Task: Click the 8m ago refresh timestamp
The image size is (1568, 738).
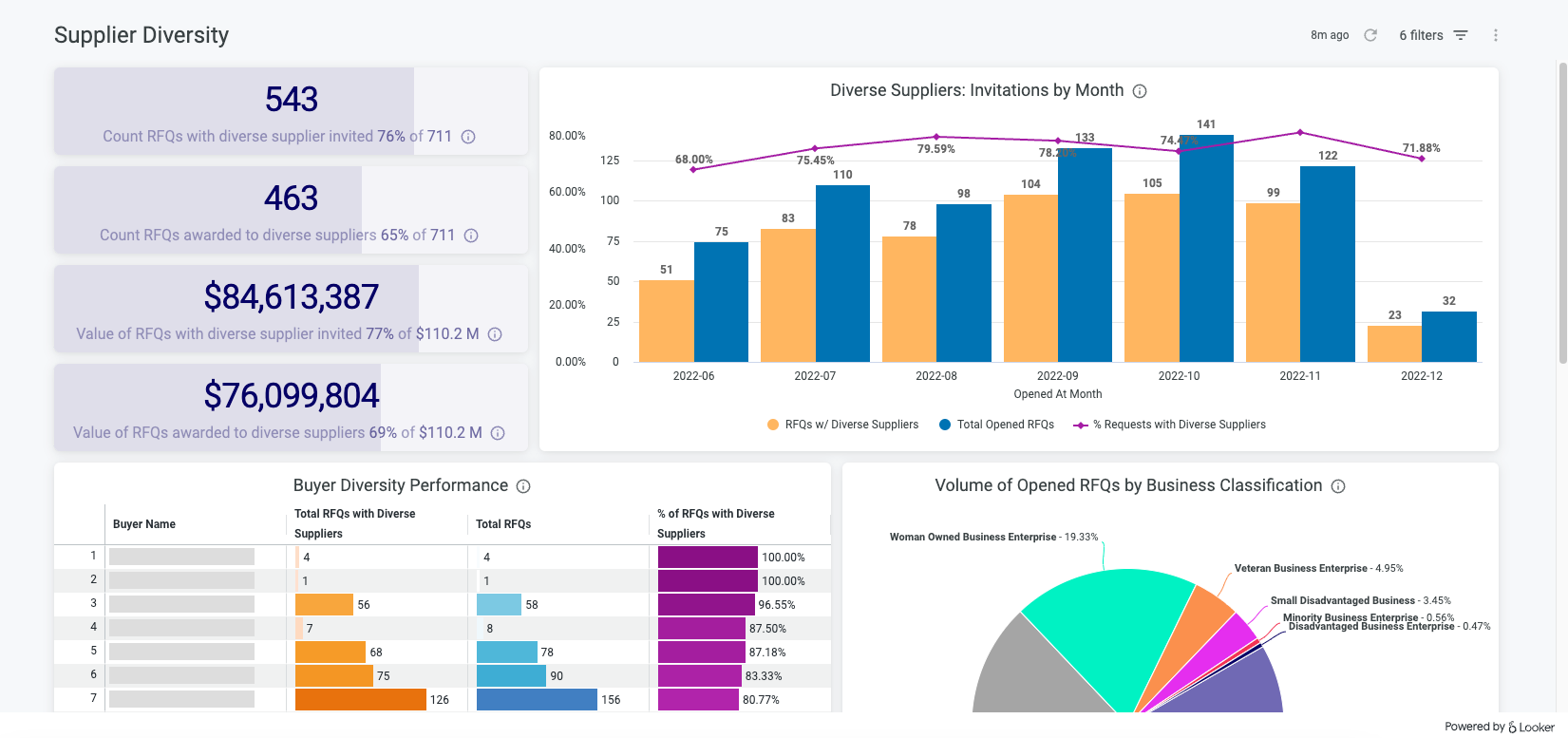Action: [x=1330, y=35]
